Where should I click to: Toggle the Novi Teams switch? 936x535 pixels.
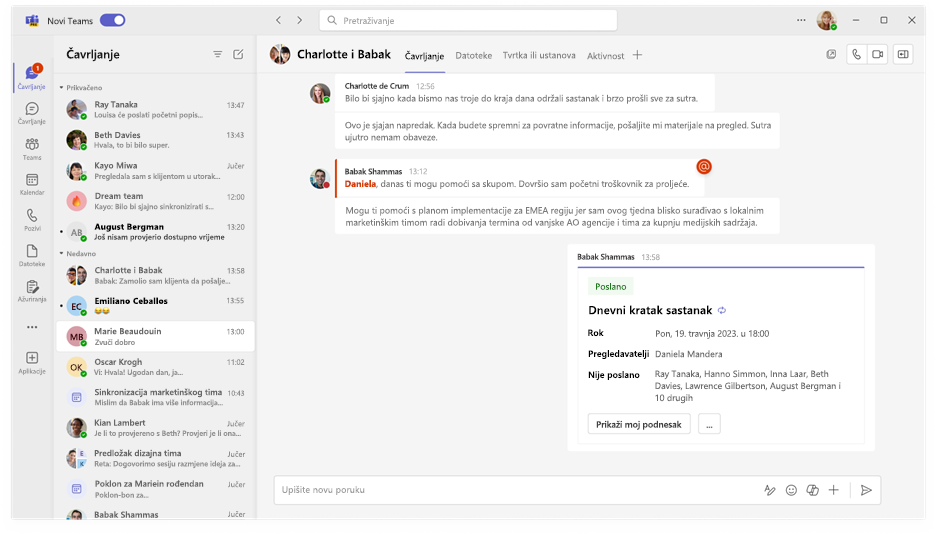[x=112, y=20]
